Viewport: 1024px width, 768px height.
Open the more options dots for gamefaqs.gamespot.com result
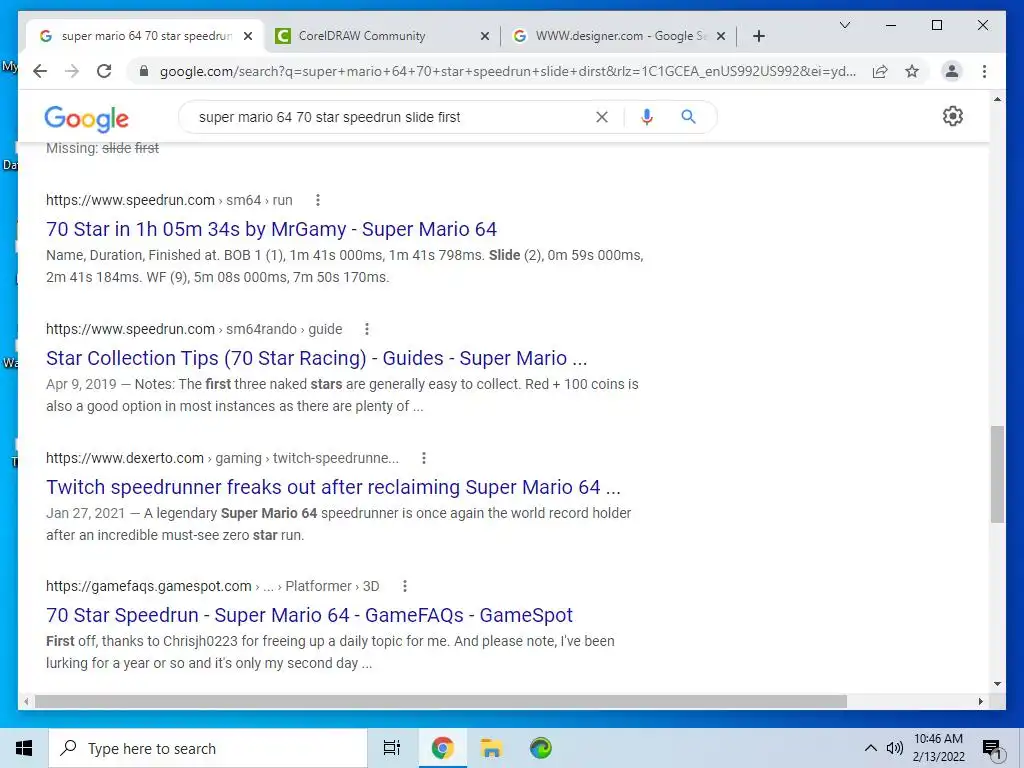coord(405,586)
